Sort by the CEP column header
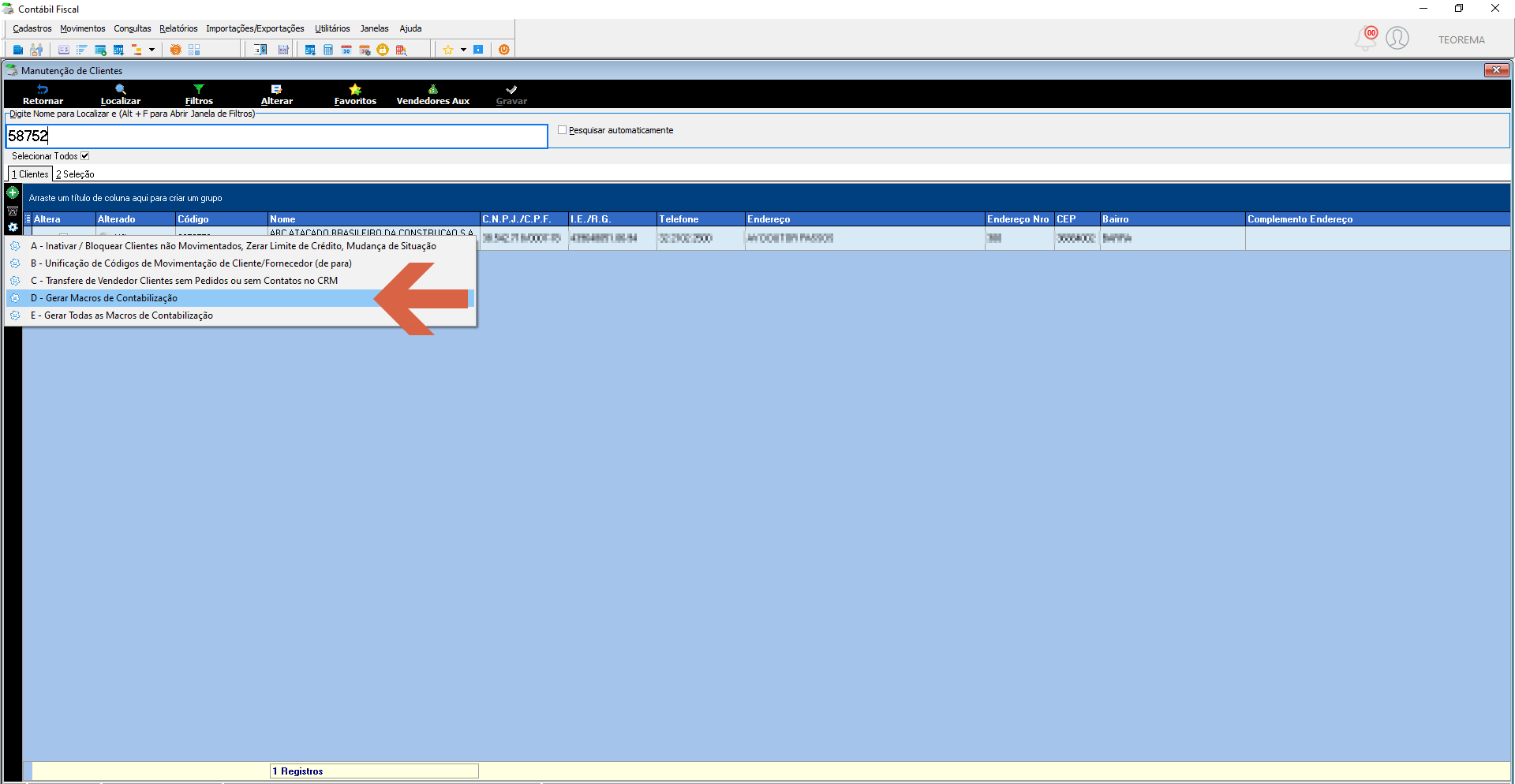Image resolution: width=1515 pixels, height=784 pixels. (1077, 219)
